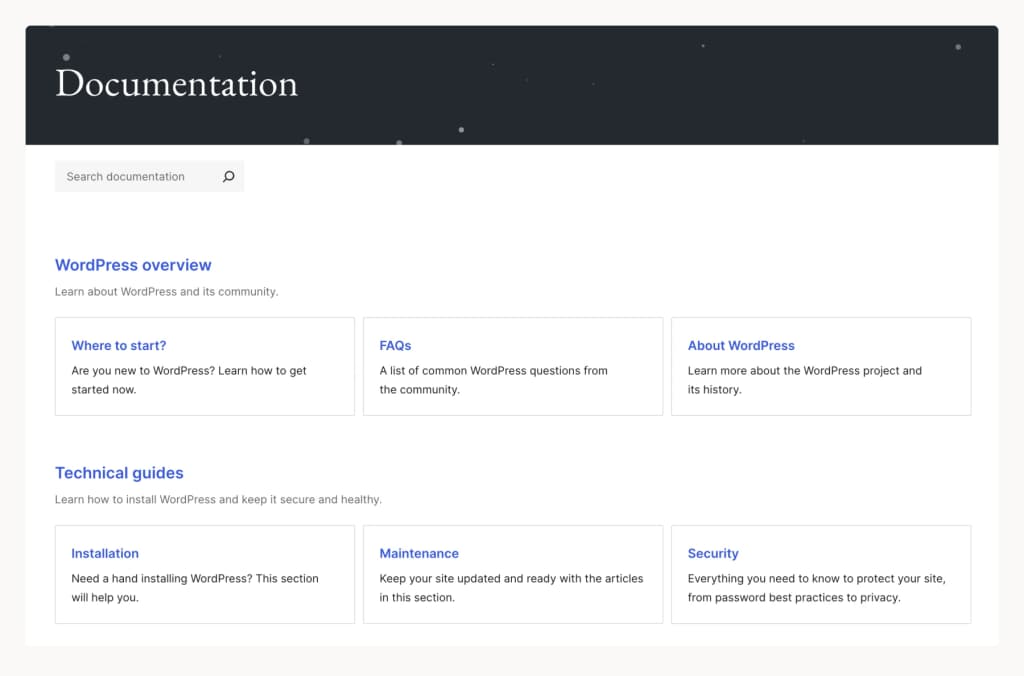Open the 'Where to start?' guide
Screen dimensions: 1024x676
pyautogui.click(x=118, y=345)
